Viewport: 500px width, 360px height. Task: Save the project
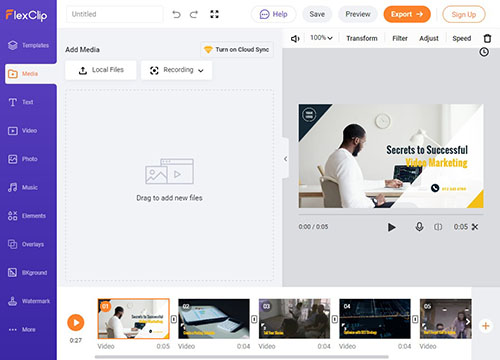pyautogui.click(x=317, y=14)
